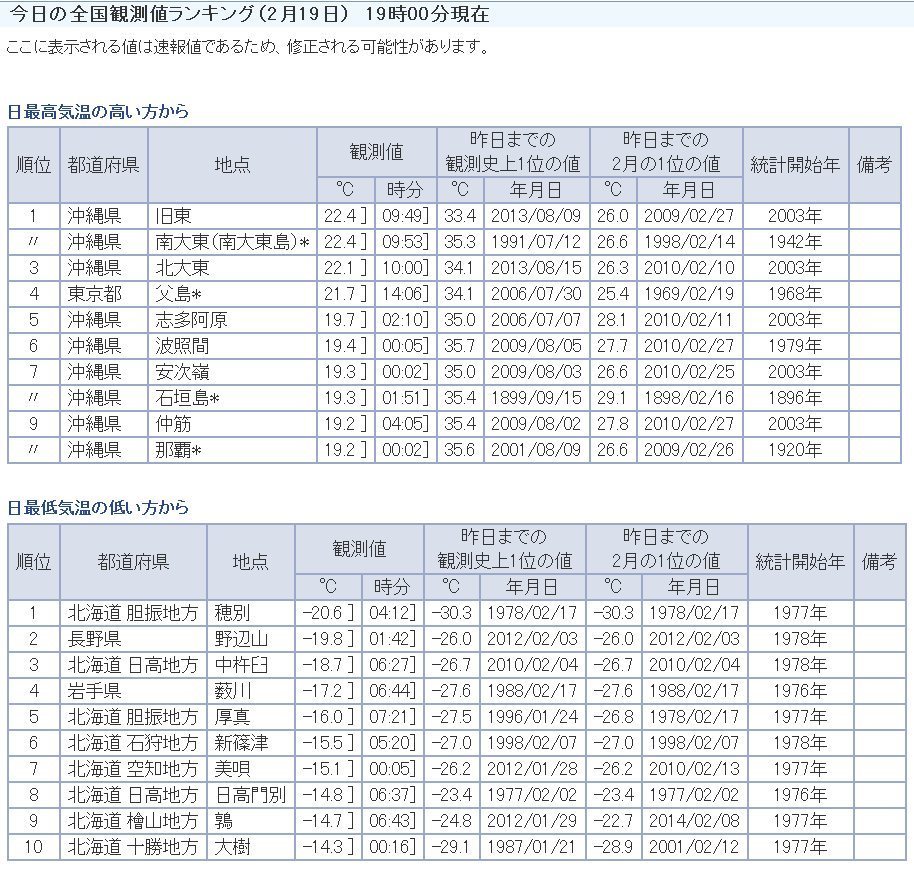Click the 1899/09/15 record date cell
The width and height of the screenshot is (914, 869).
[535, 398]
